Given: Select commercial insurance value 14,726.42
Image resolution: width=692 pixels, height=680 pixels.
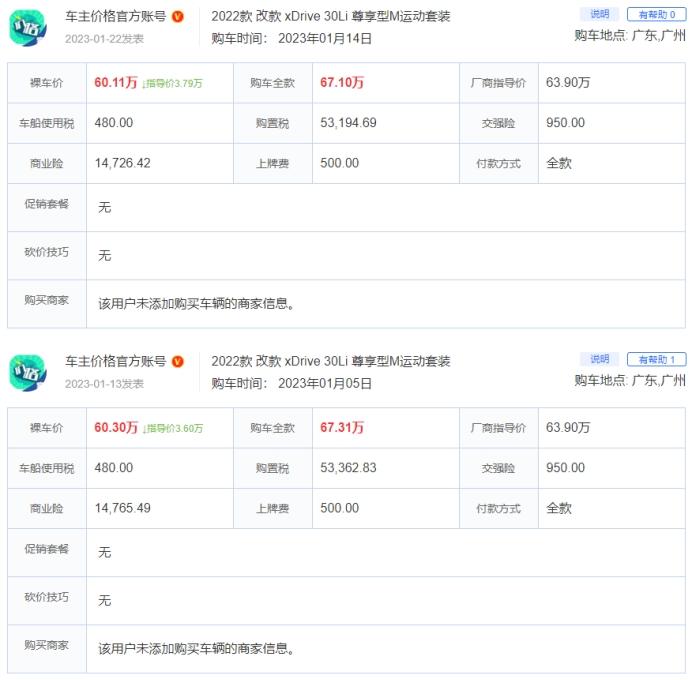Looking at the screenshot, I should click(x=122, y=163).
